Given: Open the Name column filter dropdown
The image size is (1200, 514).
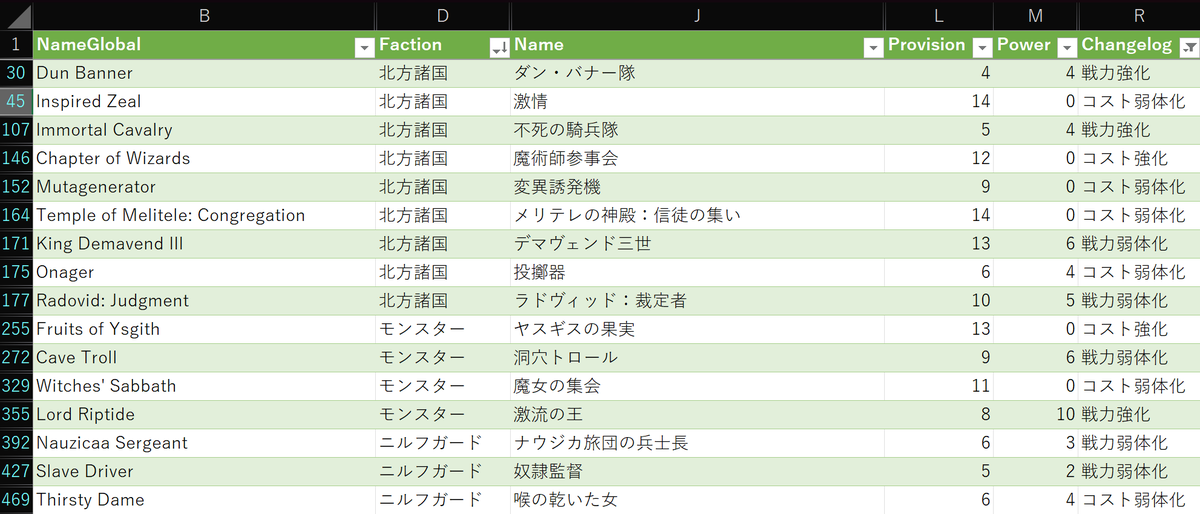Looking at the screenshot, I should tap(873, 46).
